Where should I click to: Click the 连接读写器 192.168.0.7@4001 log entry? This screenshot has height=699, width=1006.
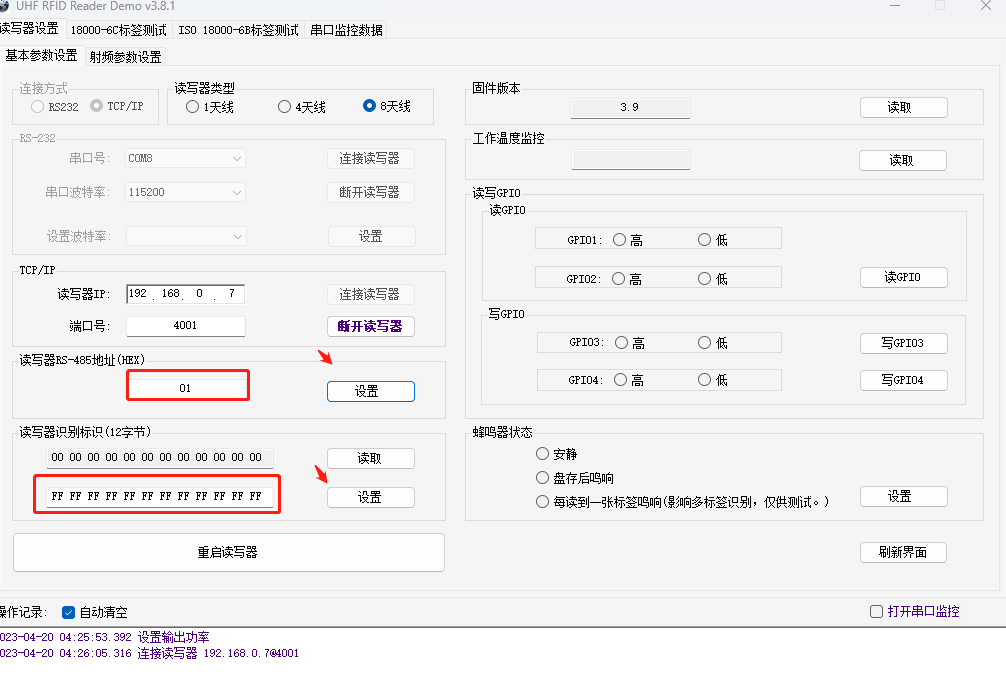coord(149,653)
